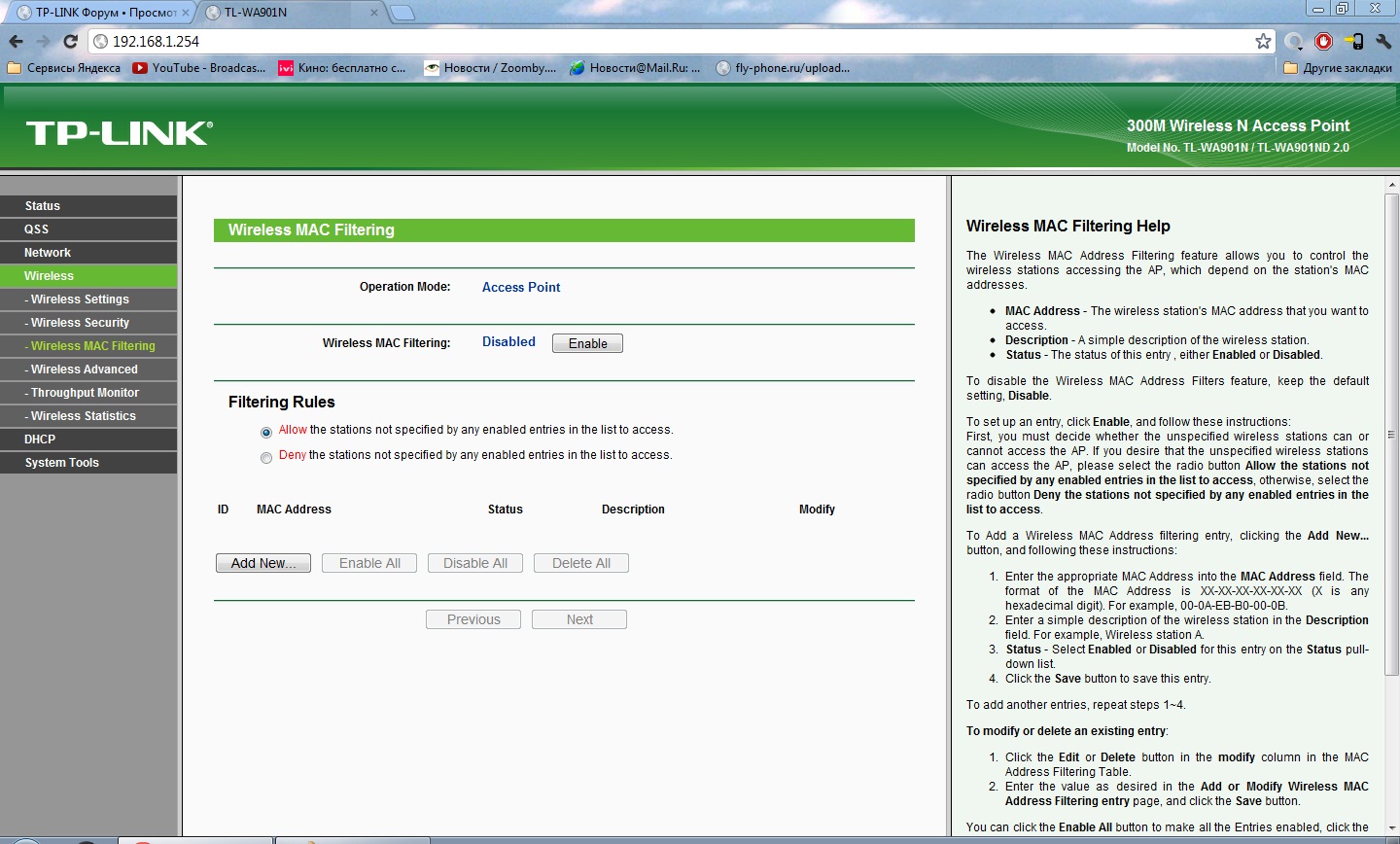The height and width of the screenshot is (844, 1400).
Task: Open the YouTube - Broadcas... bookmark
Action: pyautogui.click(x=199, y=68)
